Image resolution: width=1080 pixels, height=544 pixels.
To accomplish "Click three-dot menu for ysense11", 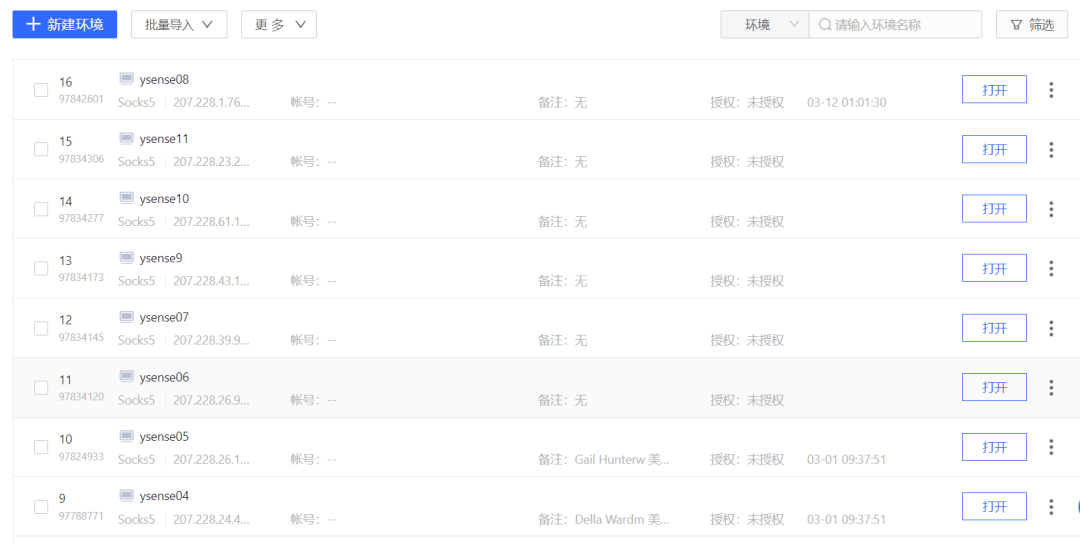I will coord(1051,150).
